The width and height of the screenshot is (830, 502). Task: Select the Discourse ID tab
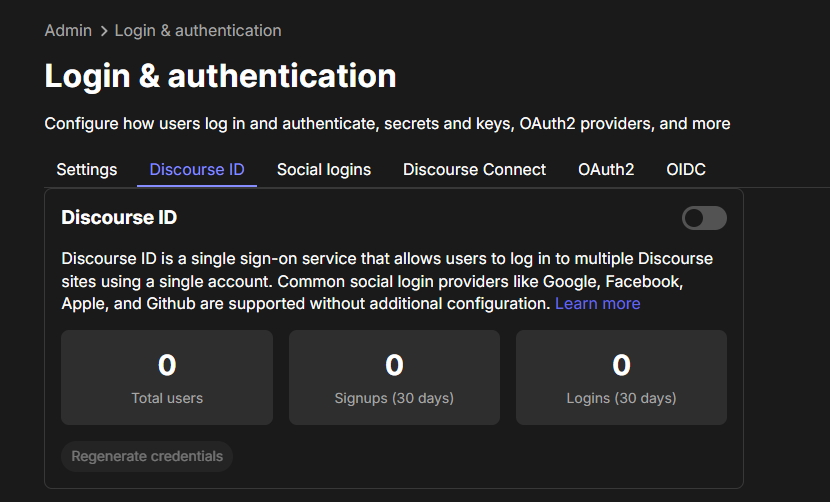[x=197, y=169]
